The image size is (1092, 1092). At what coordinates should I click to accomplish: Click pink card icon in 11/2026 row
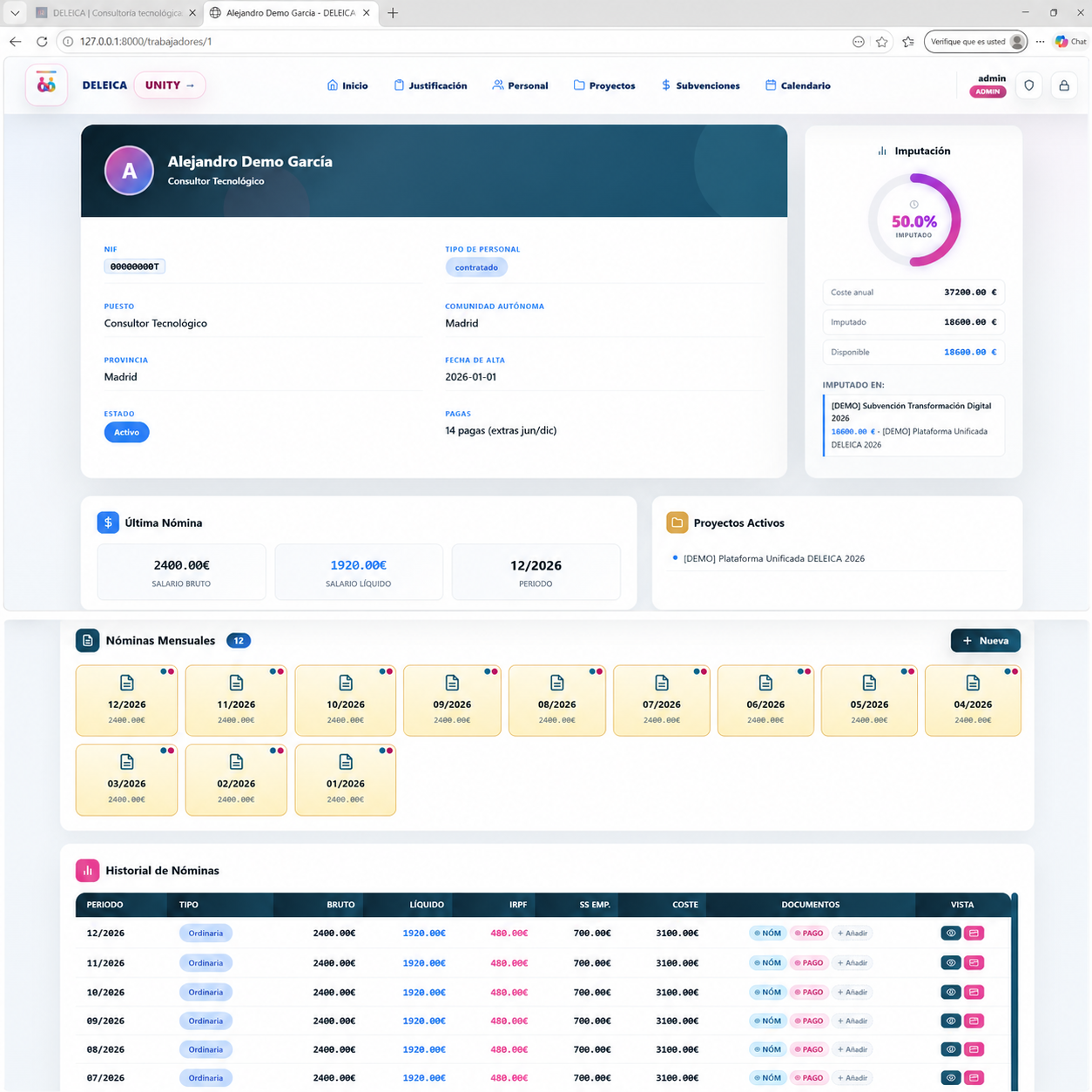tap(974, 962)
